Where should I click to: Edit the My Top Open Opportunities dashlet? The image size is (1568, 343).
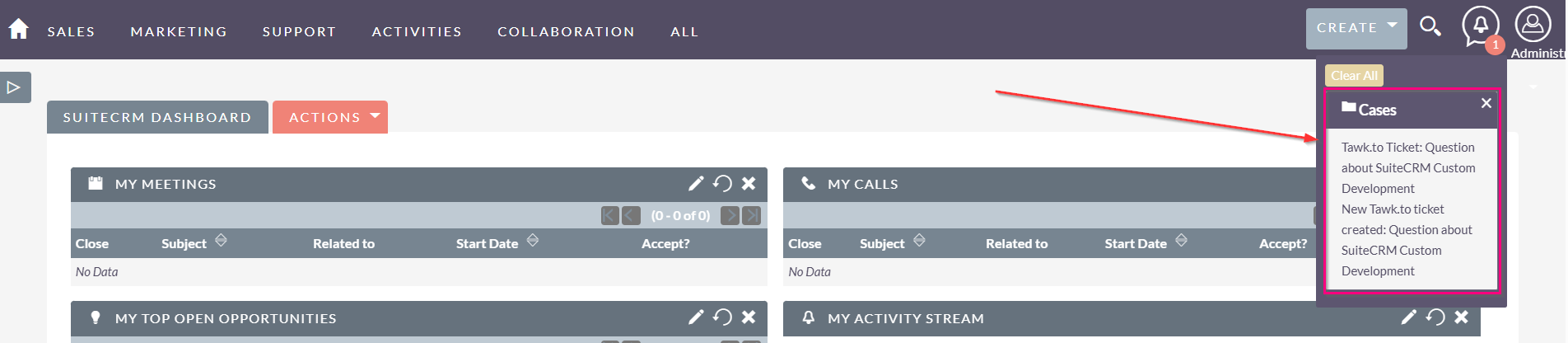(x=696, y=317)
